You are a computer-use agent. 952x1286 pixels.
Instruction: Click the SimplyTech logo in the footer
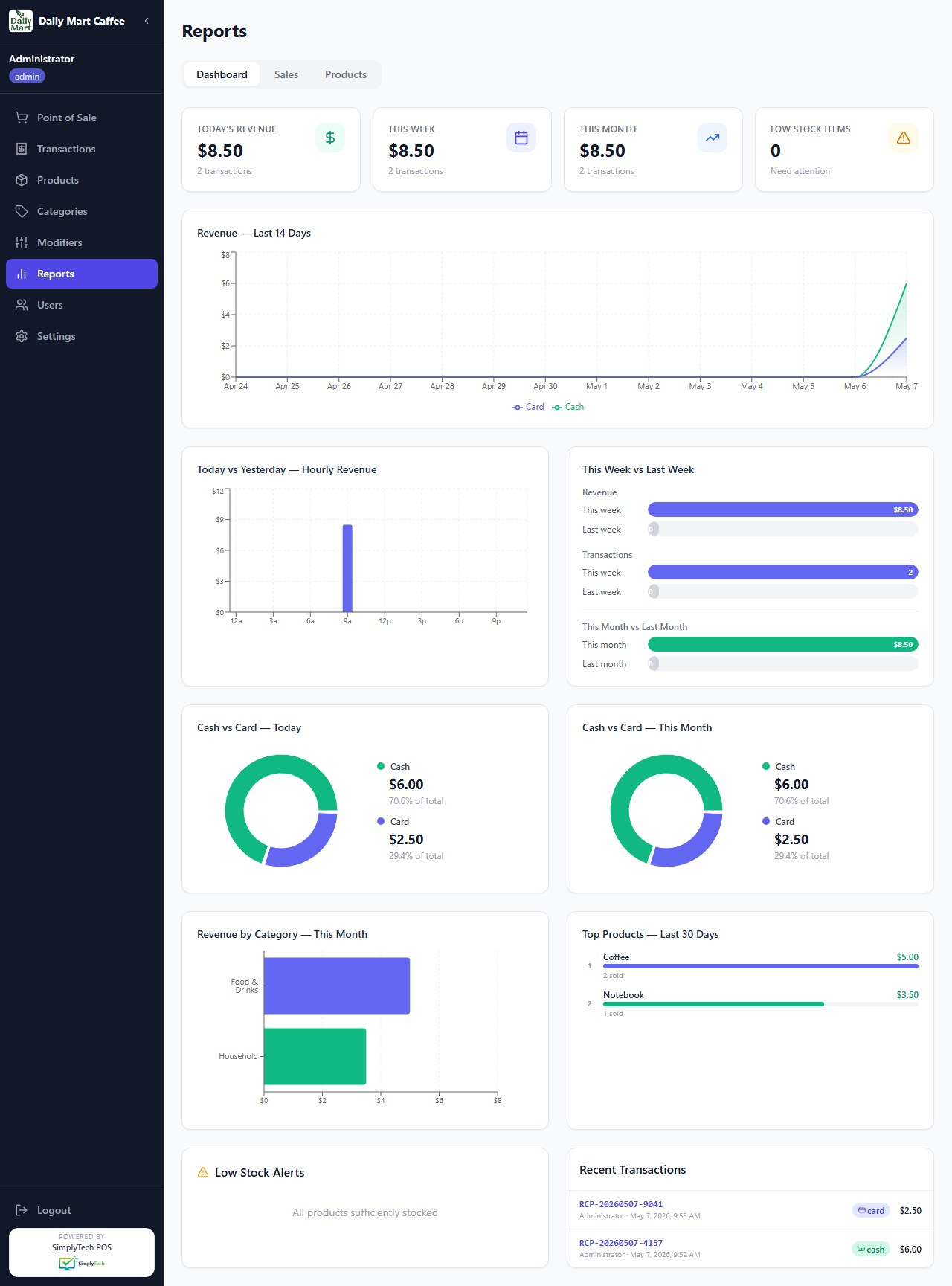[x=82, y=1263]
